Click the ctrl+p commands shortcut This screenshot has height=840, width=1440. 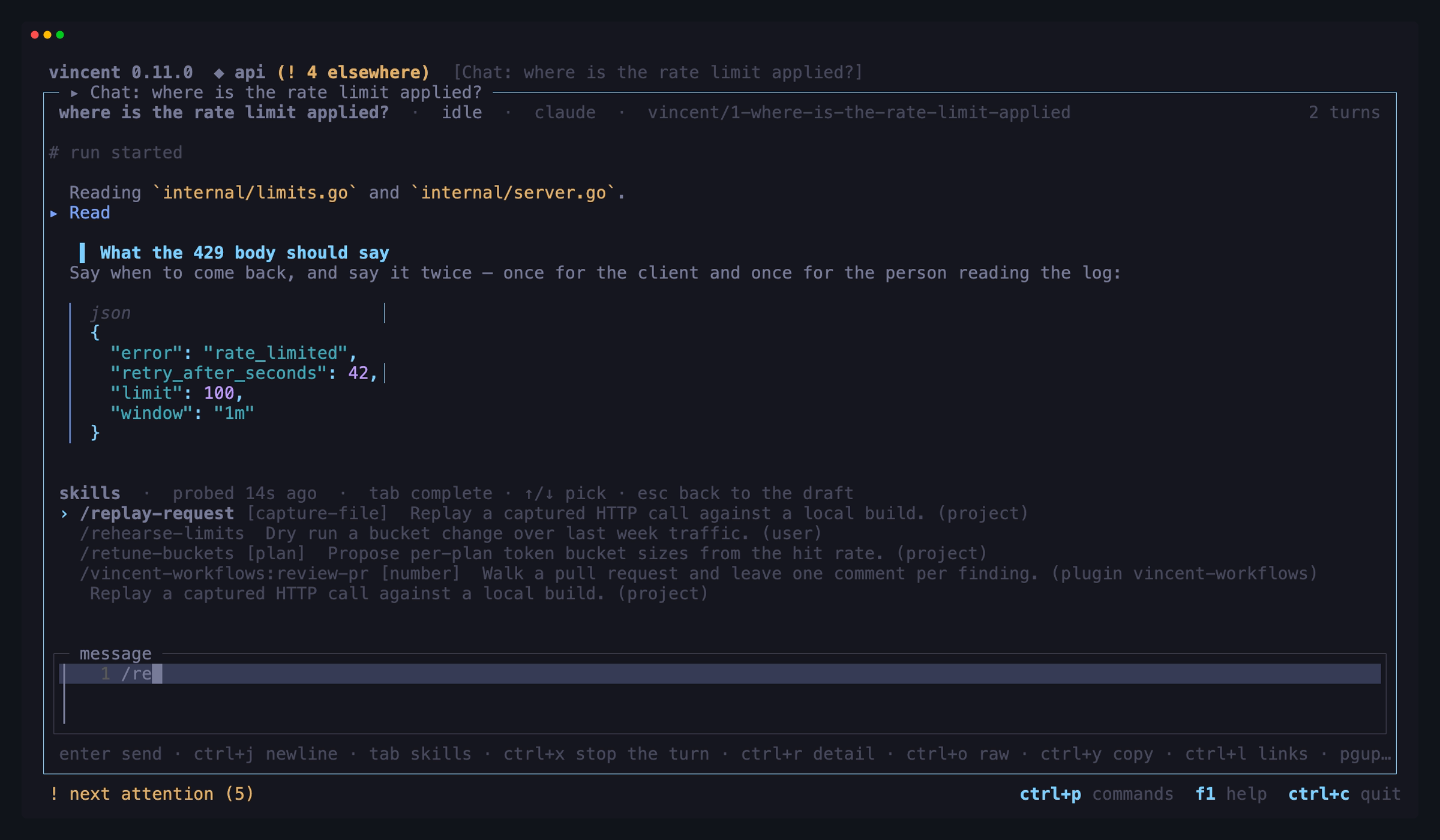(x=1096, y=794)
